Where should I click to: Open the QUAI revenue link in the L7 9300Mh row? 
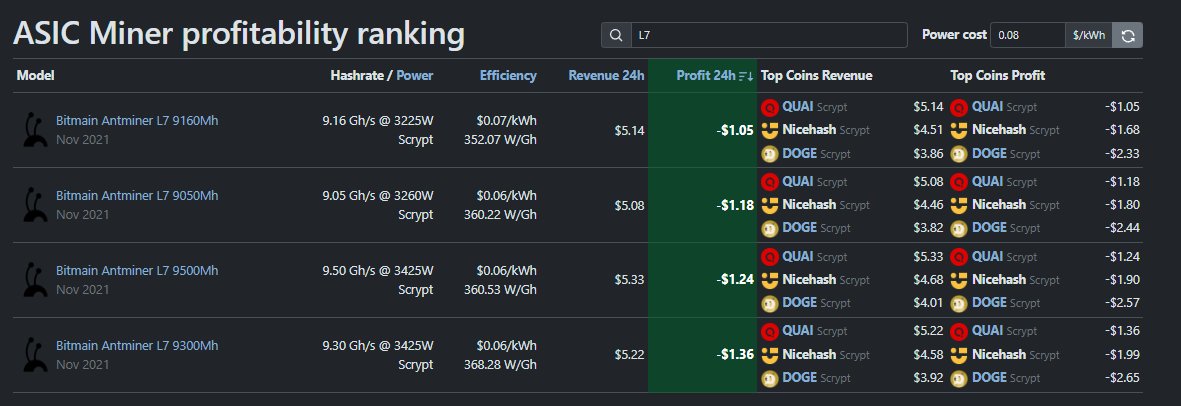tap(798, 331)
